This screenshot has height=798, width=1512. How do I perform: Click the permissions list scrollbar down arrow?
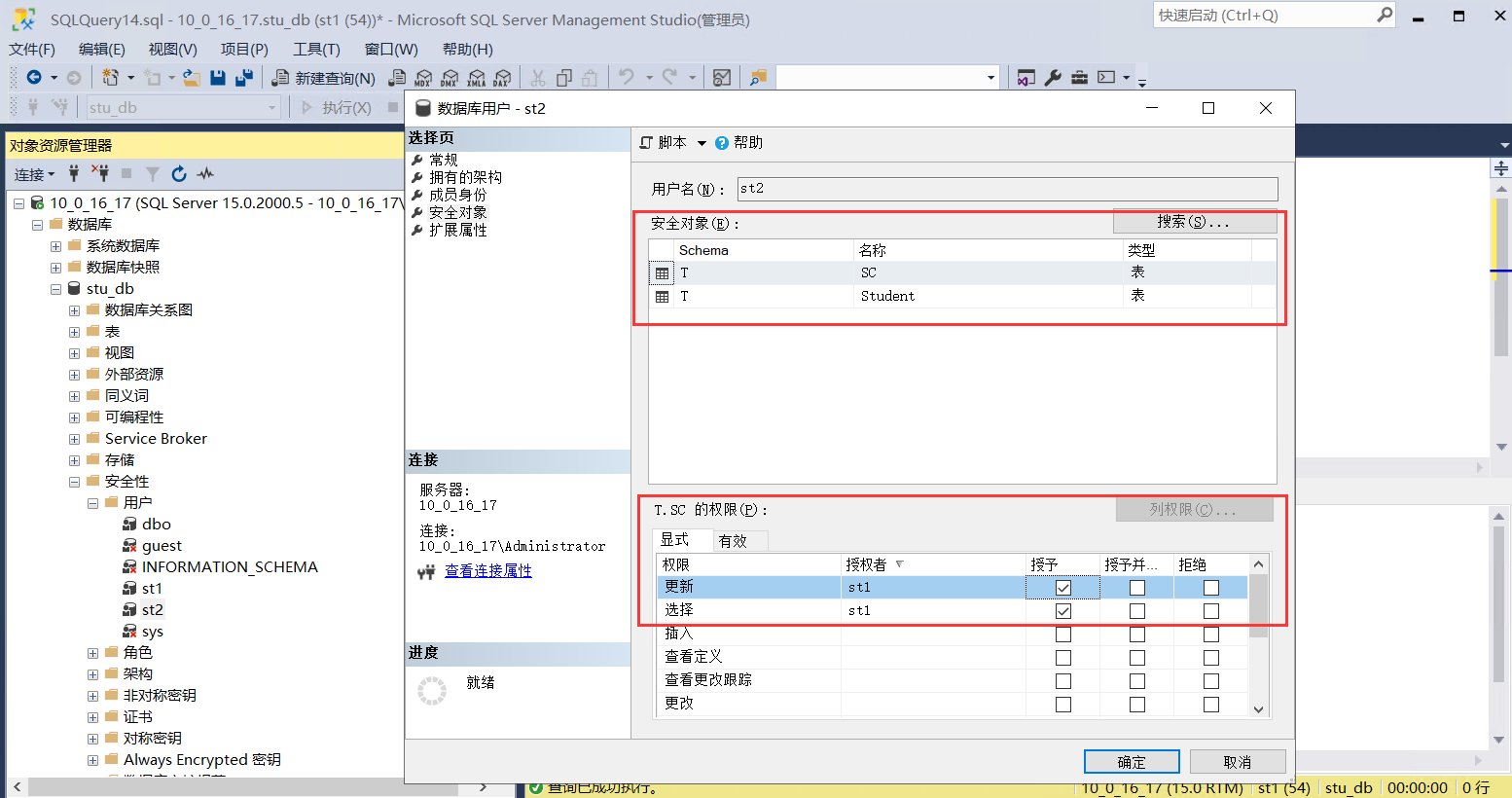[x=1258, y=709]
